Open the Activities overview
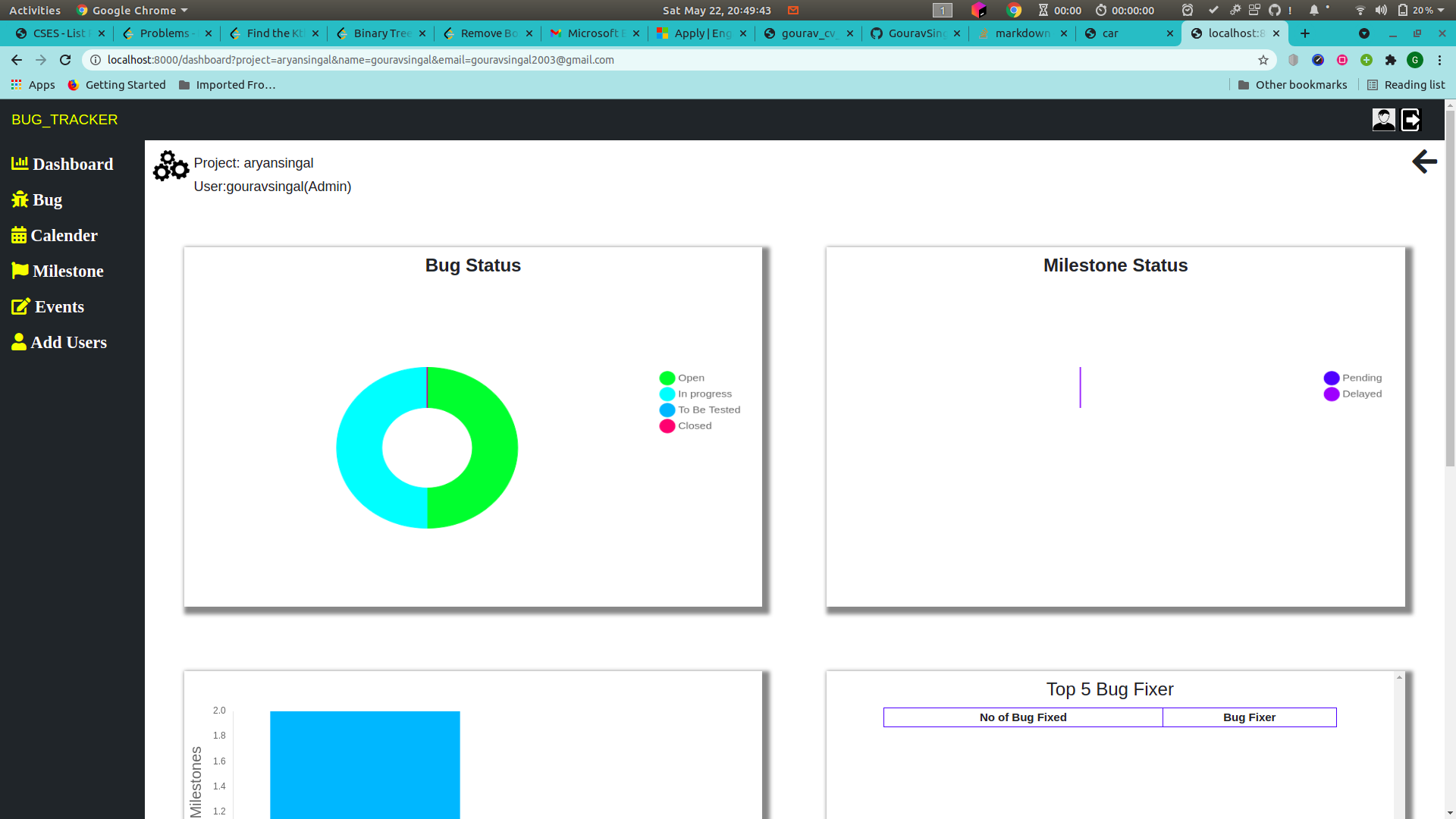This screenshot has height=819, width=1456. [x=35, y=10]
